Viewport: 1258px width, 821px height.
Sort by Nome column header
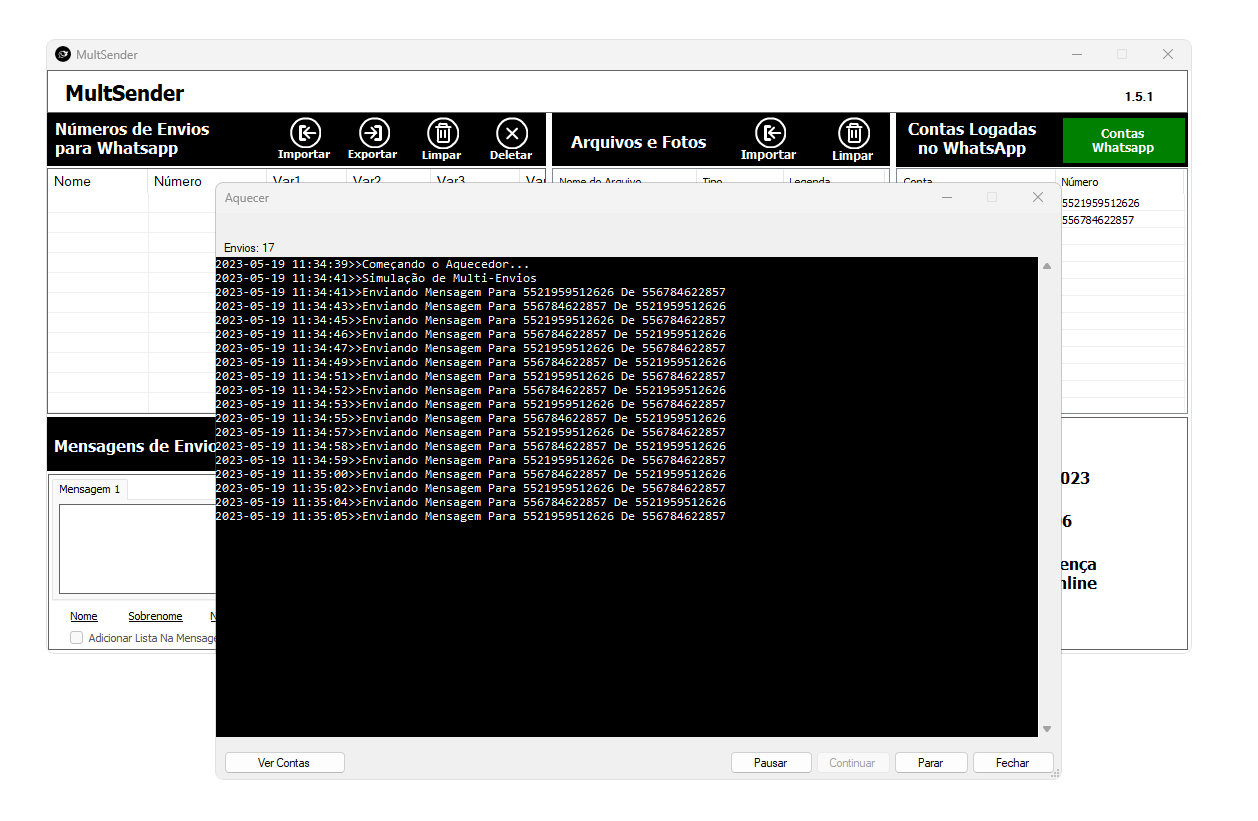point(98,181)
